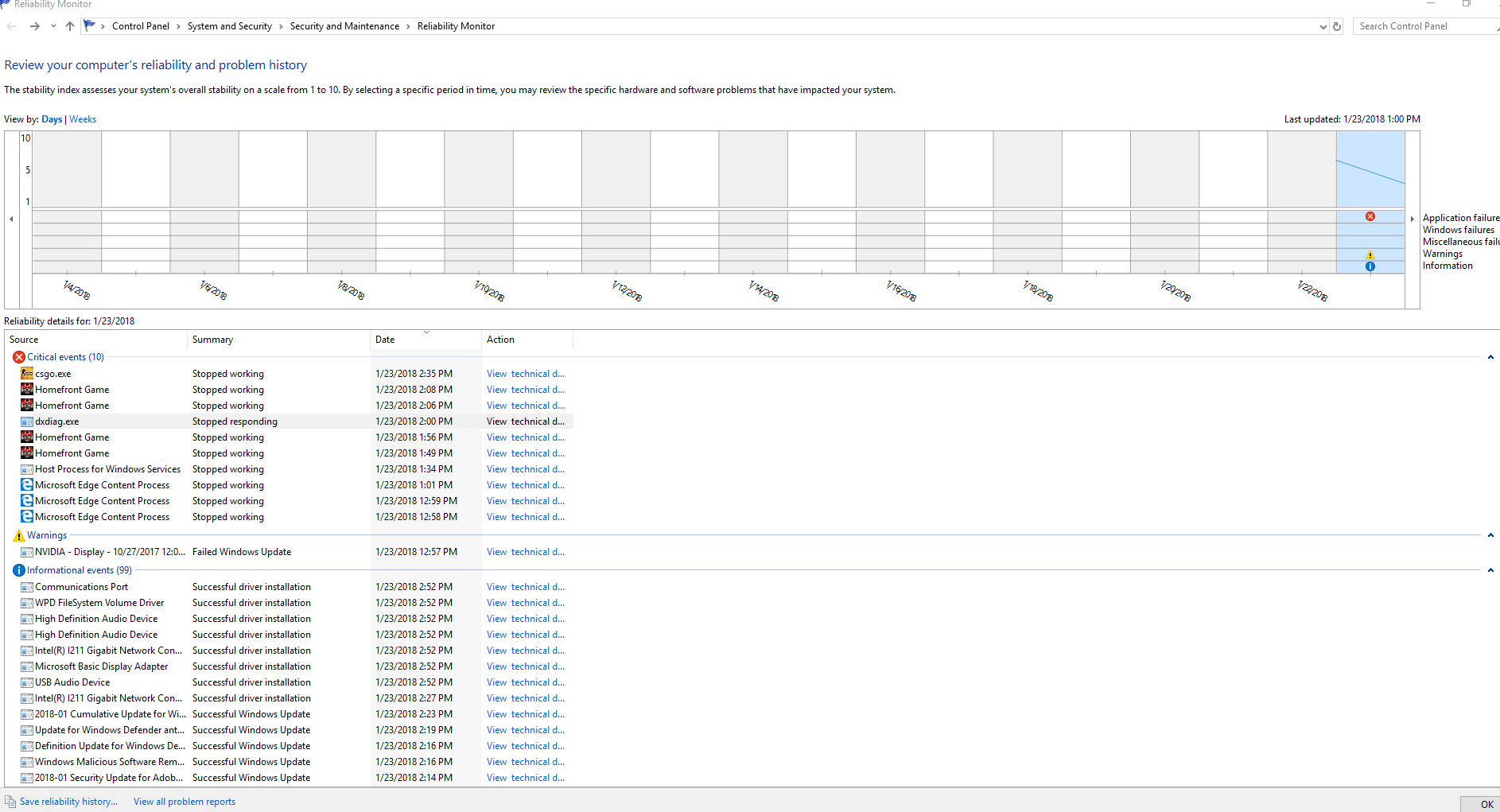Navigate to Security and Maintenance breadcrumb

pos(344,26)
